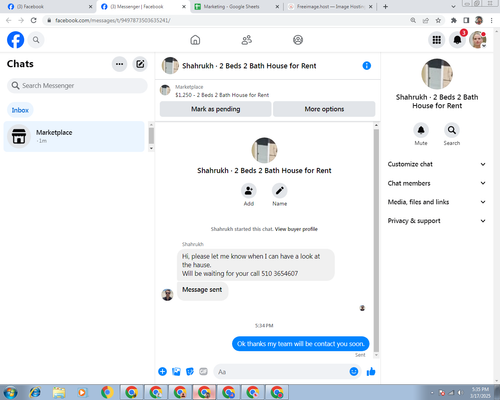Click the large listing photo in right panel
Screen dimensions: 500x400
click(x=437, y=74)
